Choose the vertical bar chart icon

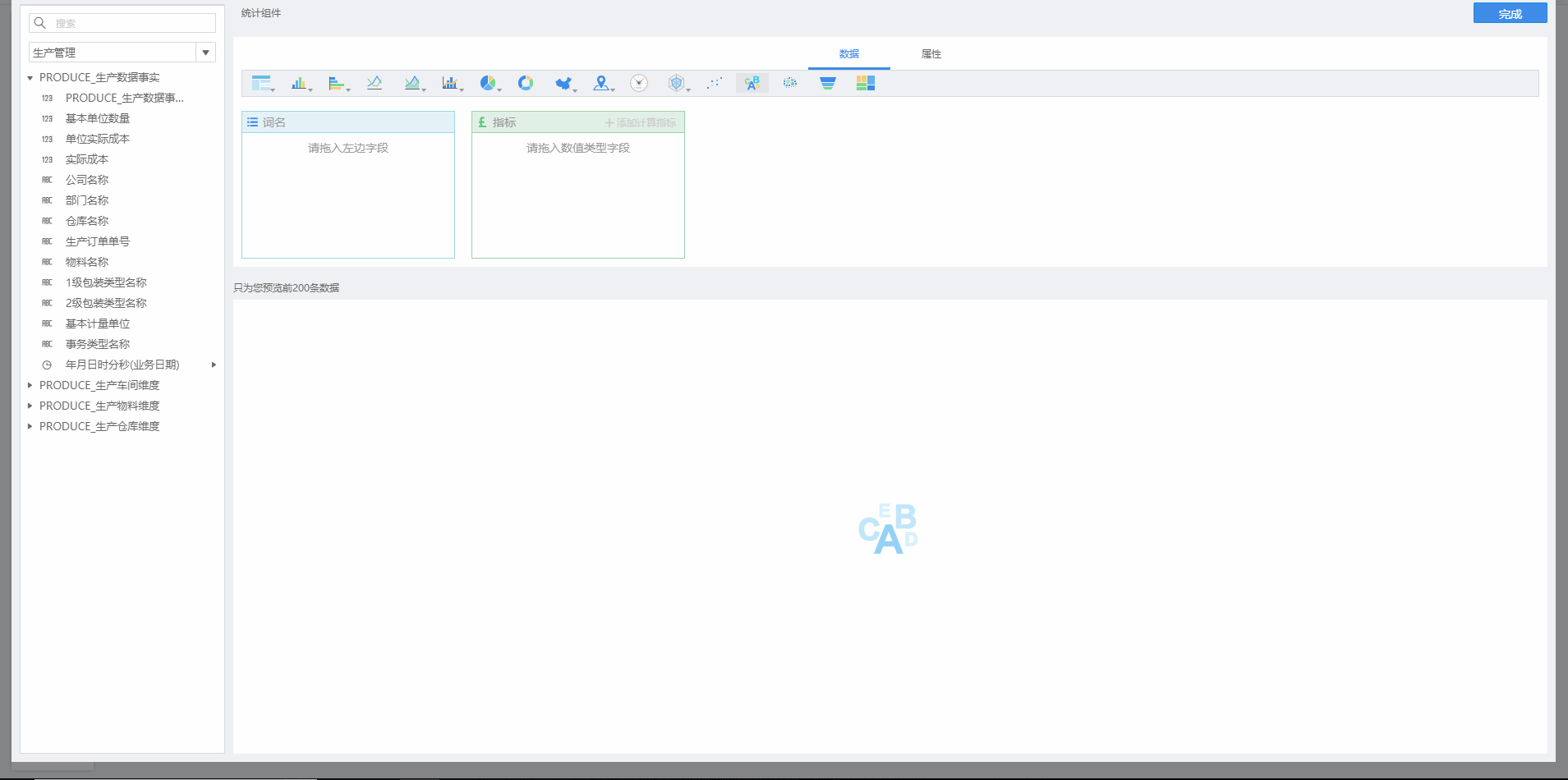(299, 83)
